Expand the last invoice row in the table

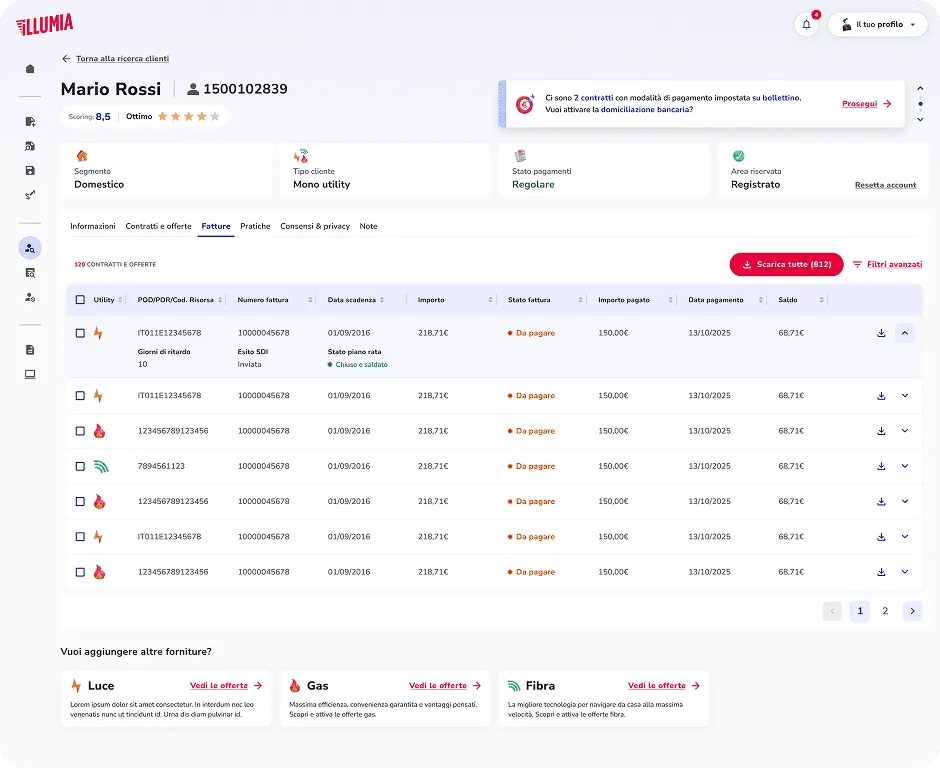click(905, 573)
